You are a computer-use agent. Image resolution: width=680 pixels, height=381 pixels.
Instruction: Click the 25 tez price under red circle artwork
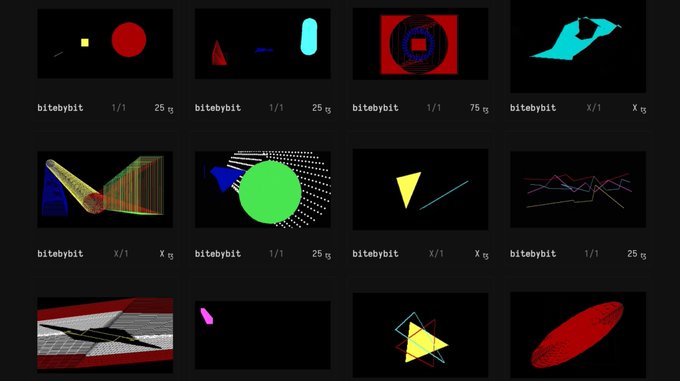coord(164,108)
